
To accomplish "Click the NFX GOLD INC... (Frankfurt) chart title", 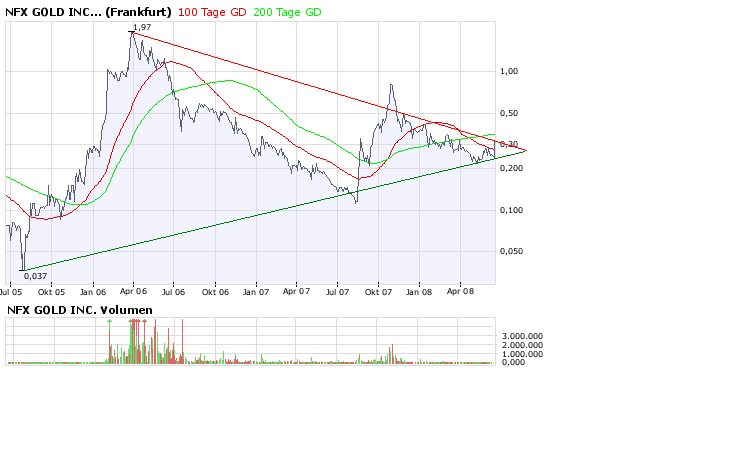I will click(87, 11).
